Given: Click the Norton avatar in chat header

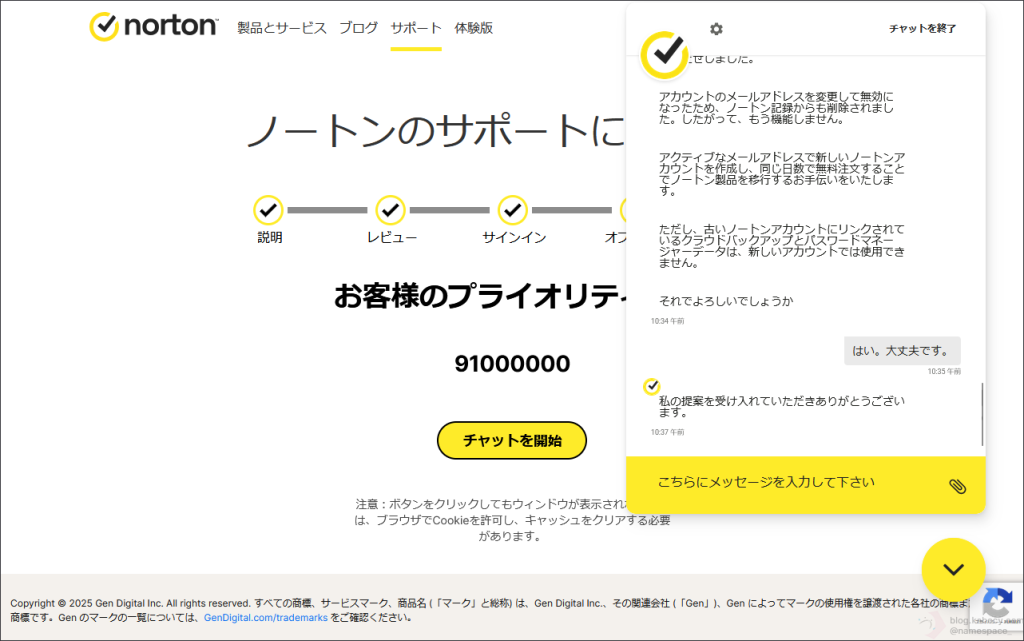Looking at the screenshot, I should [x=664, y=54].
